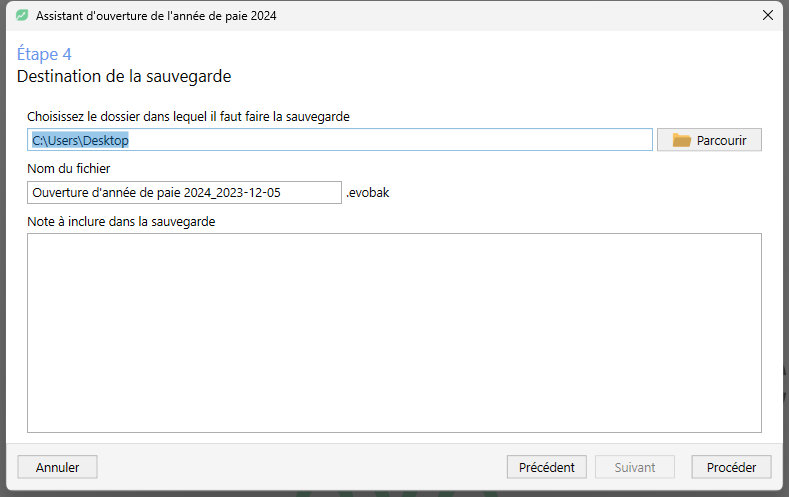Screen dimensions: 789x497
Task: Click the Destination de la sauvegarde title
Action: (x=124, y=76)
